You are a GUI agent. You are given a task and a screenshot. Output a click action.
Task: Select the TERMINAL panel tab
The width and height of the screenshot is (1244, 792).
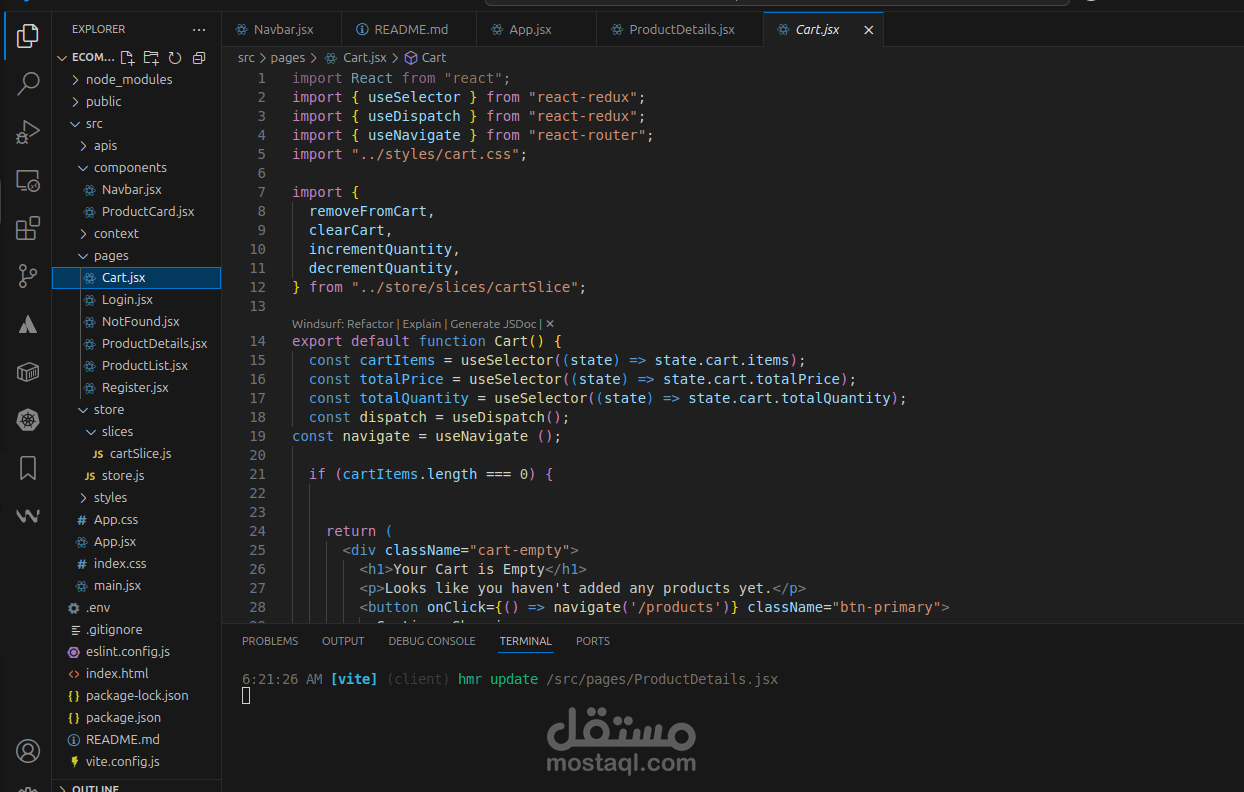526,641
